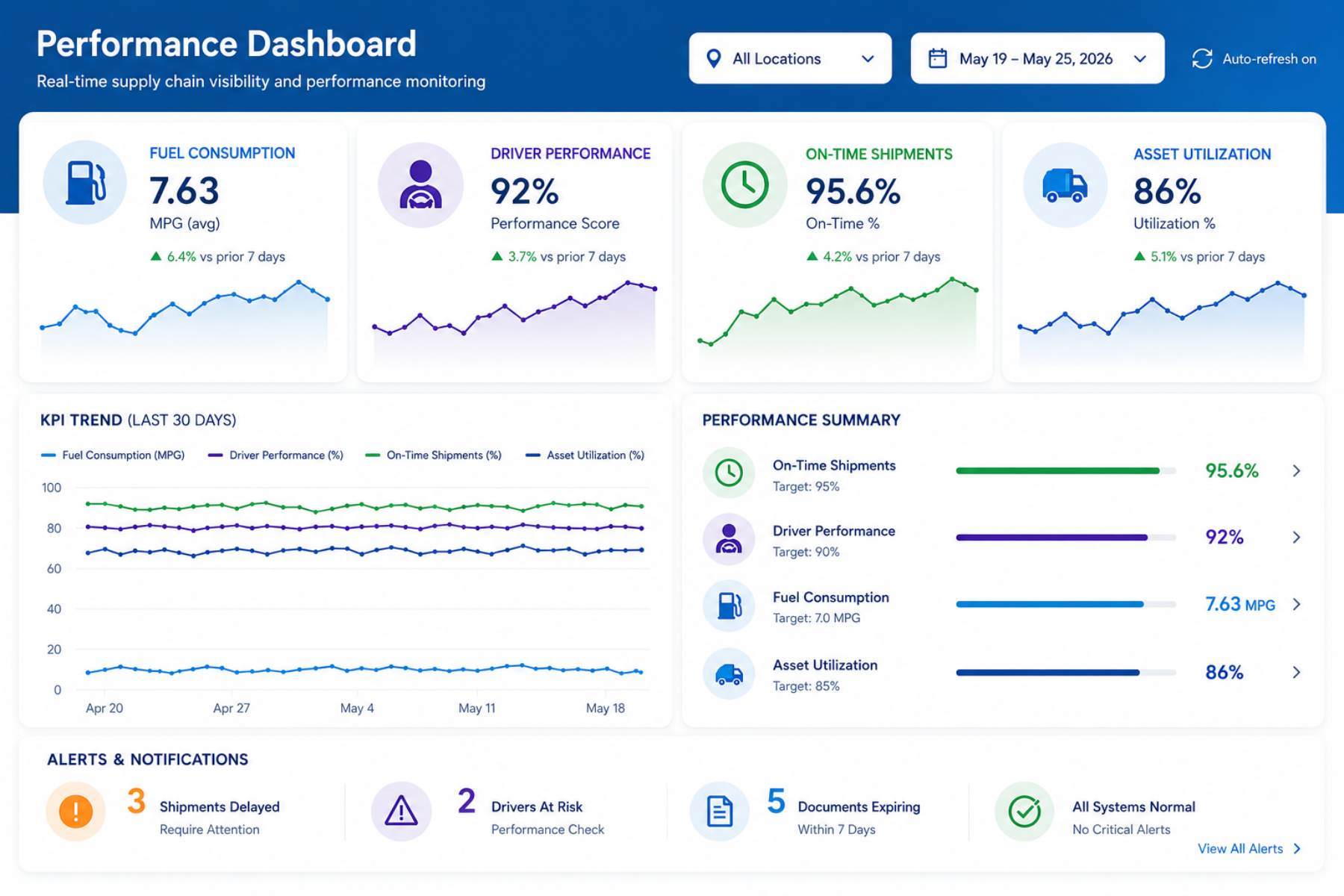Viewport: 1344px width, 896px height.
Task: Click the 86% value in Asset Utilization card
Action: [x=1167, y=192]
